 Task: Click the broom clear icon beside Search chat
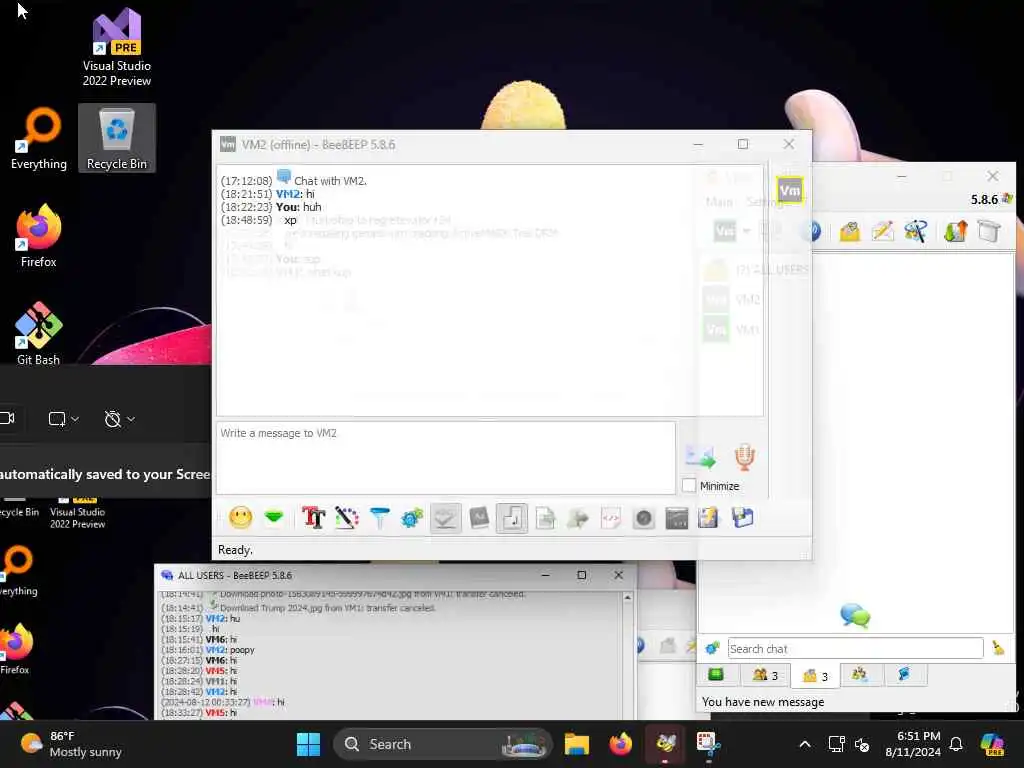(x=999, y=648)
